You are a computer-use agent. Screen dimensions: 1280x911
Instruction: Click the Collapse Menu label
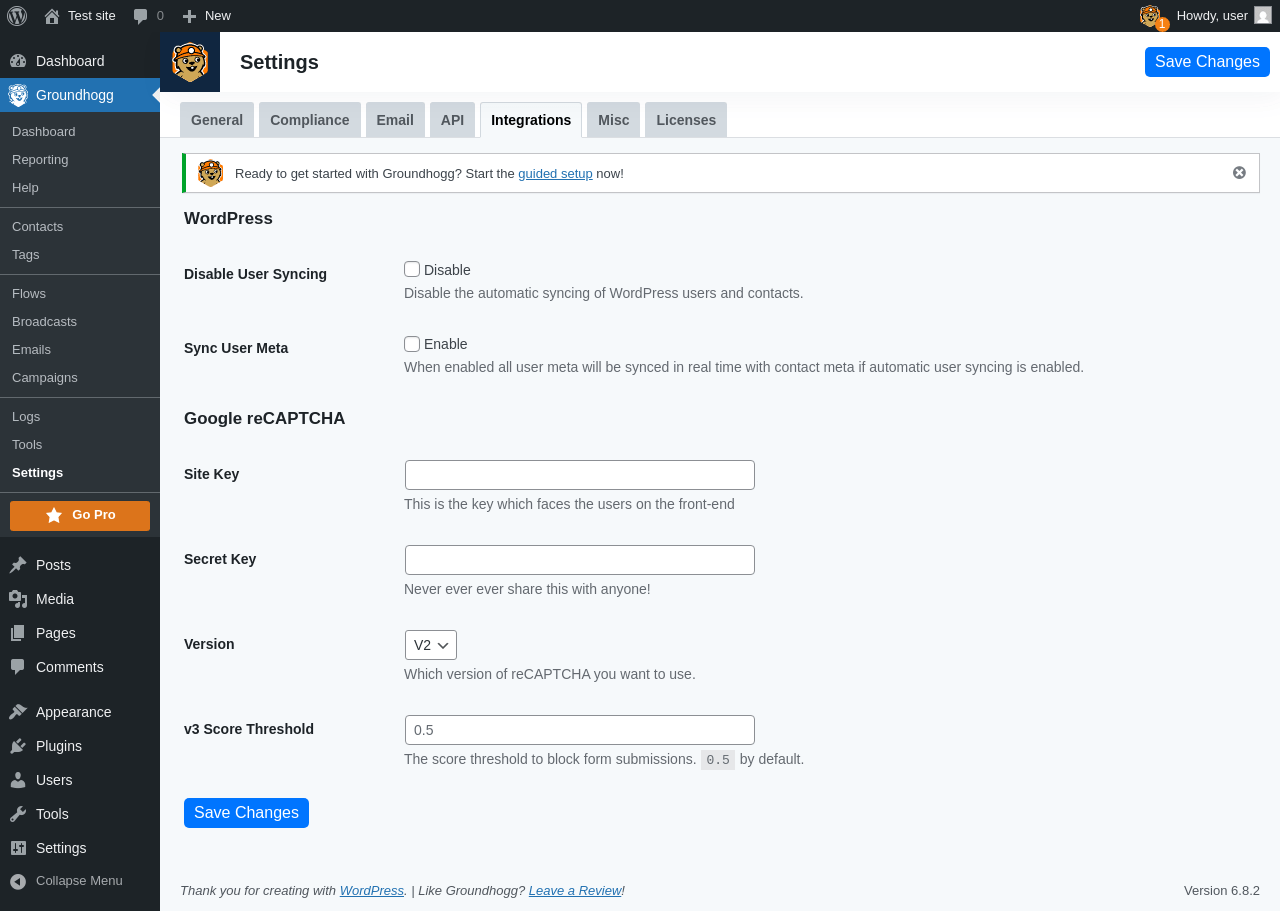tap(79, 881)
